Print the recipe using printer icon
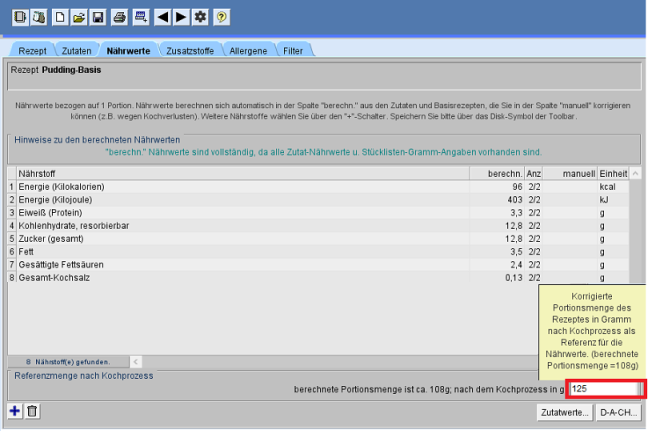Screen dimensions: 648x431 [x=119, y=17]
